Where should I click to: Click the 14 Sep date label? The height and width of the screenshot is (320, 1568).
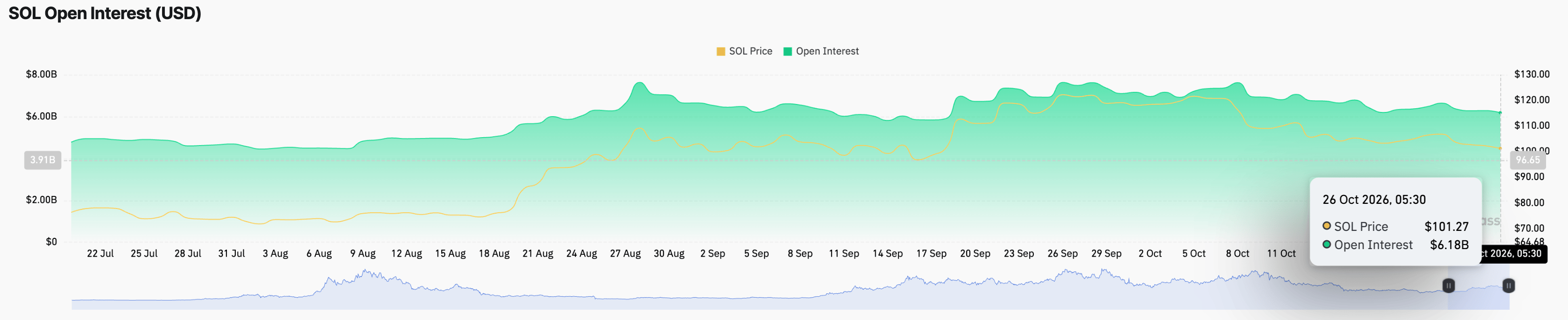[x=888, y=254]
